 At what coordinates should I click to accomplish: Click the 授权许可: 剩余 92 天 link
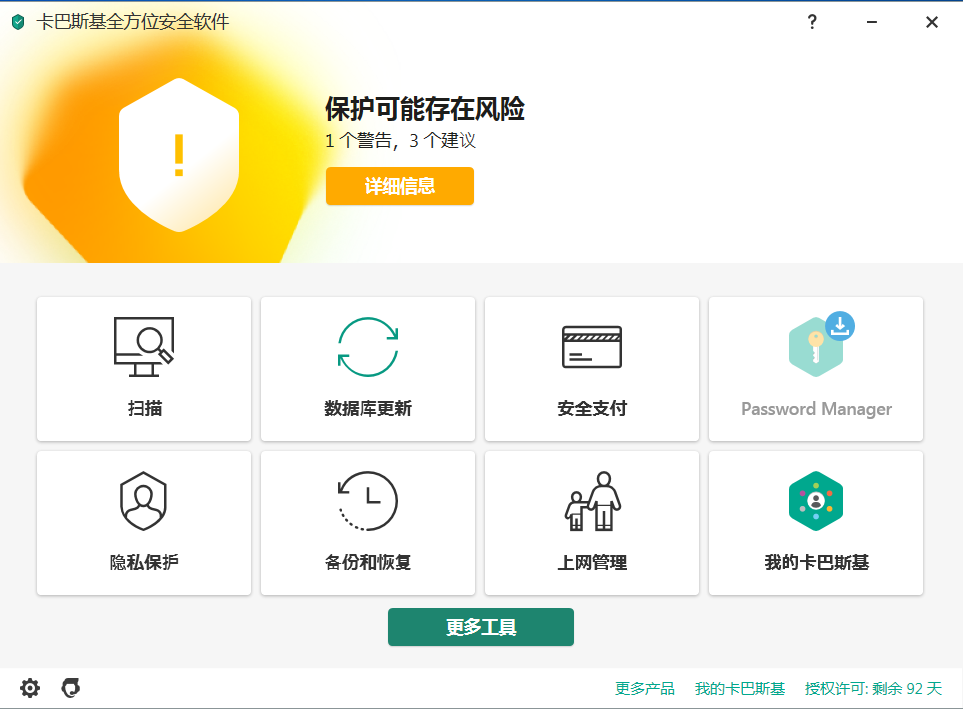coord(873,688)
